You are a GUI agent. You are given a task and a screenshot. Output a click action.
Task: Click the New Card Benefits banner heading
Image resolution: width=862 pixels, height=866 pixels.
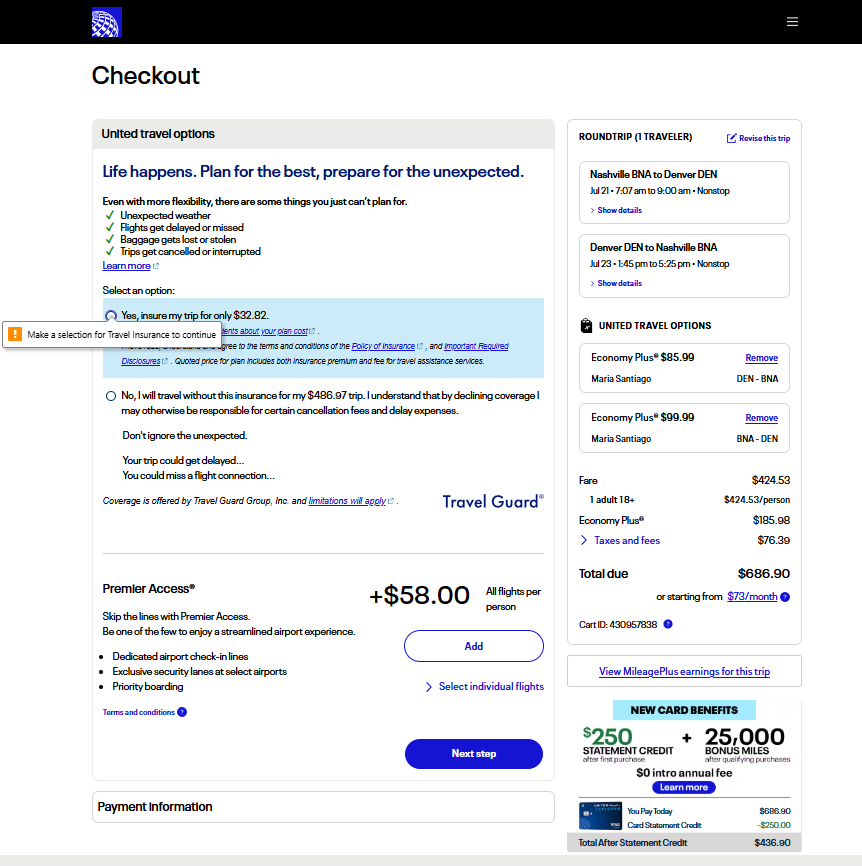[x=684, y=710]
